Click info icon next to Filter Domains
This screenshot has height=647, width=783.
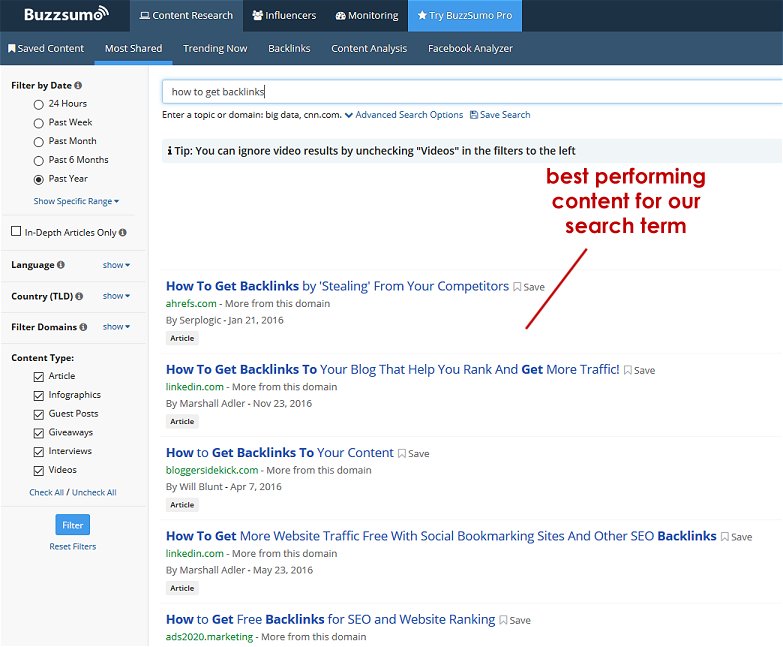coord(83,327)
